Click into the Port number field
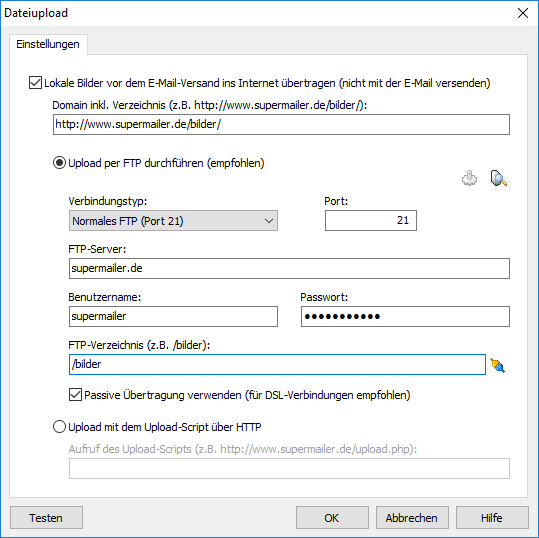The image size is (539, 538). click(371, 221)
